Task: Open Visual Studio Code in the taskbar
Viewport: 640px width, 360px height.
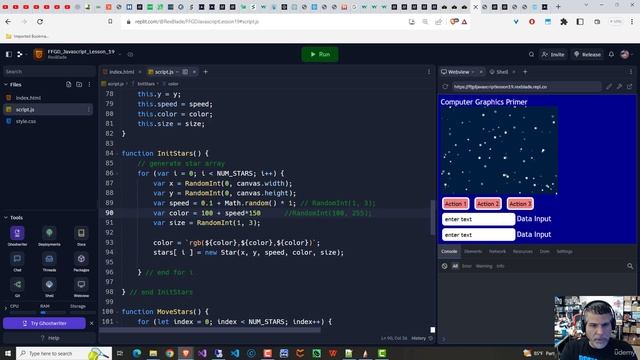Action: coord(235,353)
